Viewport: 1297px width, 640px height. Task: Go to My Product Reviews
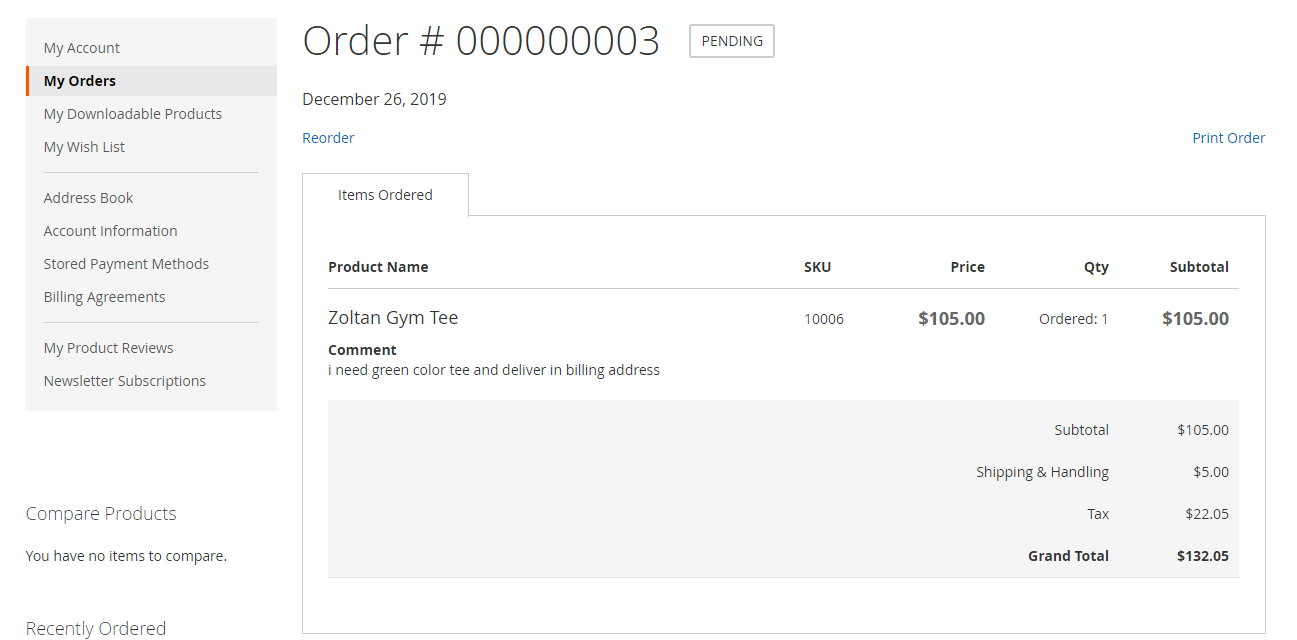click(108, 348)
